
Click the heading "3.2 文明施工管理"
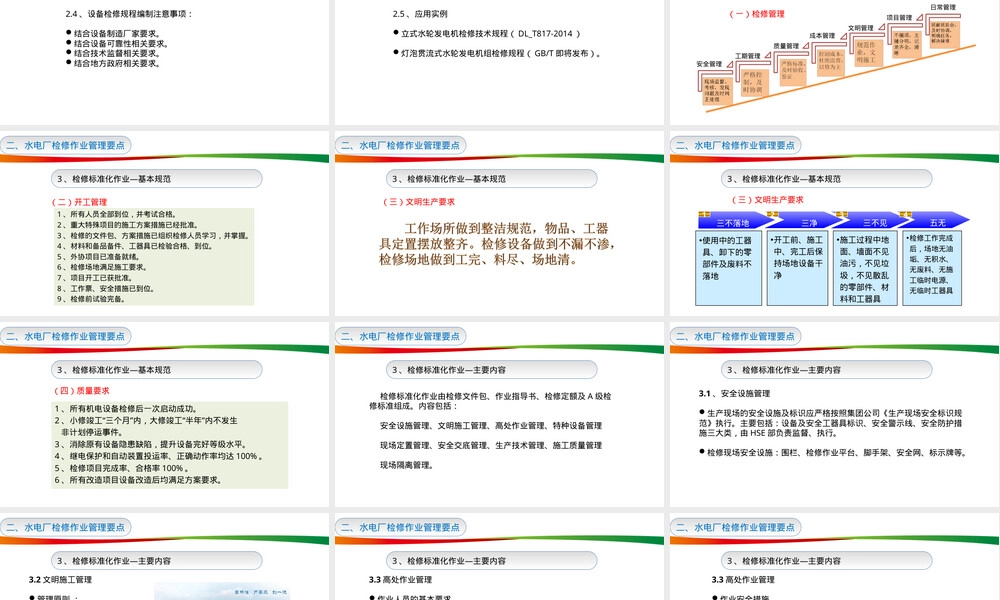[x=60, y=580]
